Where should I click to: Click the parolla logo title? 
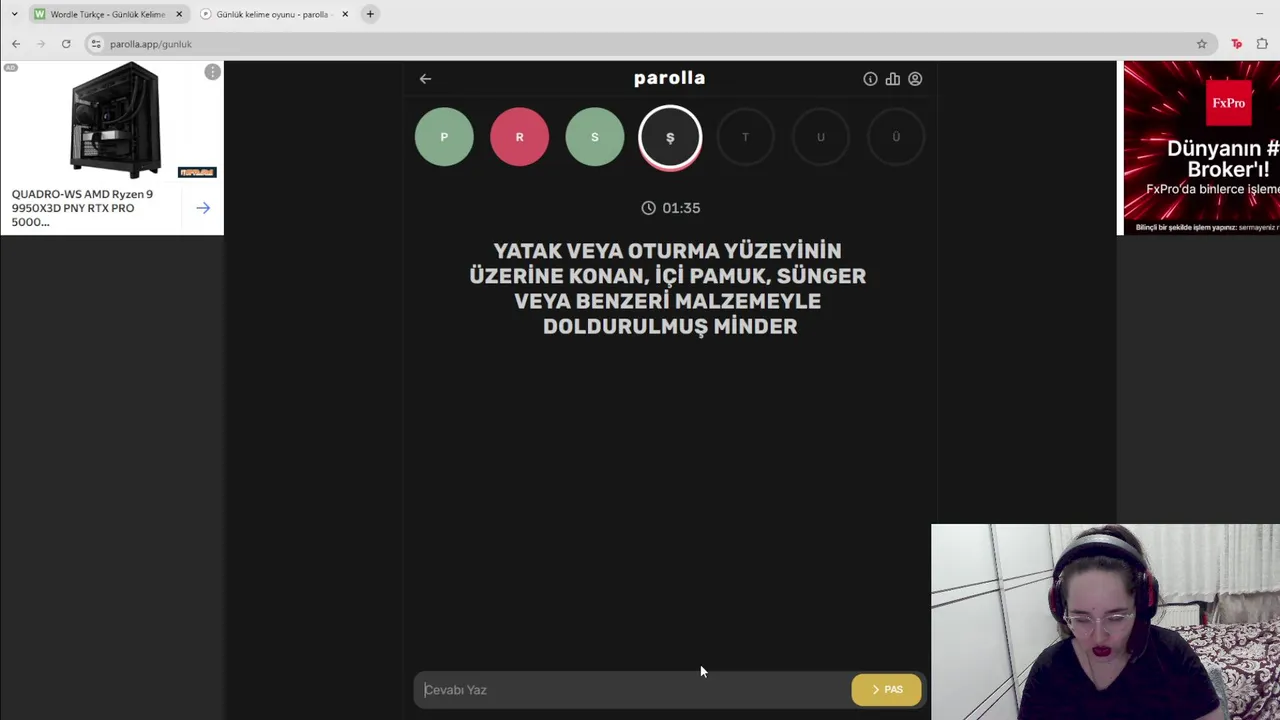[670, 78]
